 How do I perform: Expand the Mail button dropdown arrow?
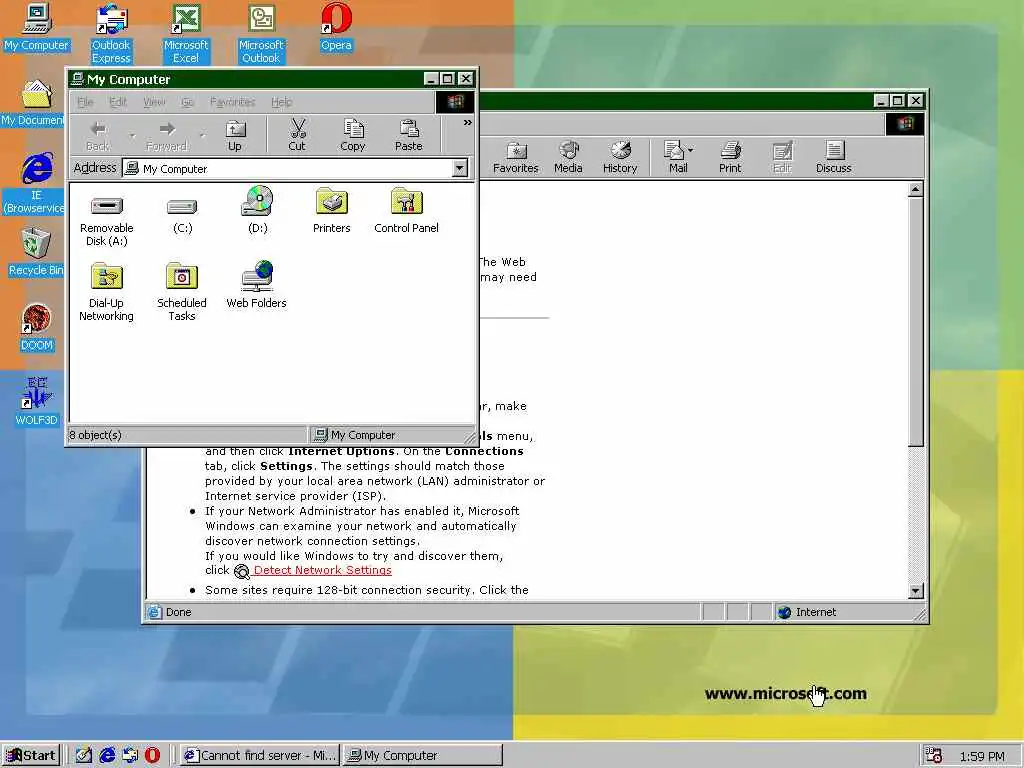pyautogui.click(x=691, y=150)
